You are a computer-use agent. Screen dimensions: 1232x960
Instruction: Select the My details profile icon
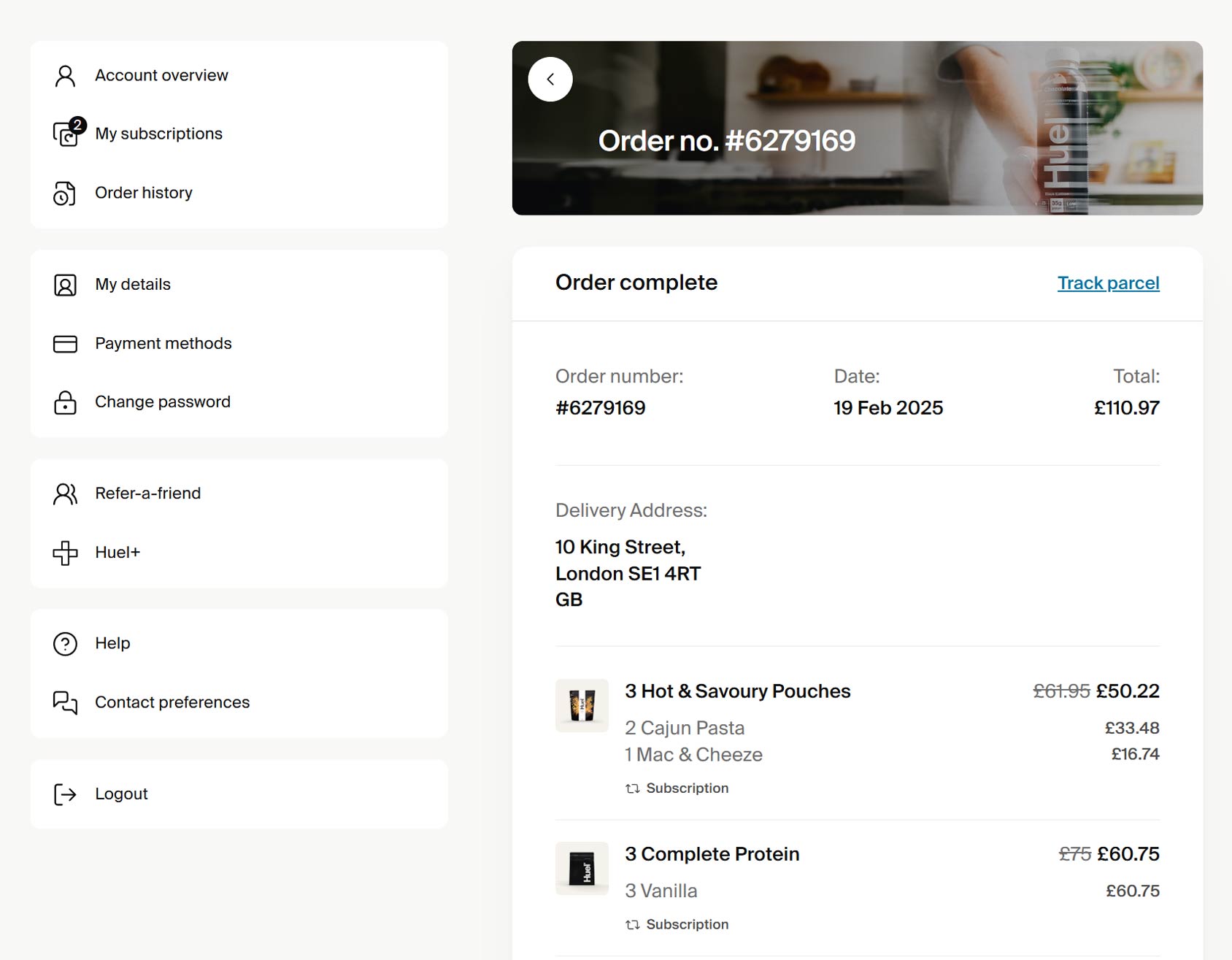point(65,285)
